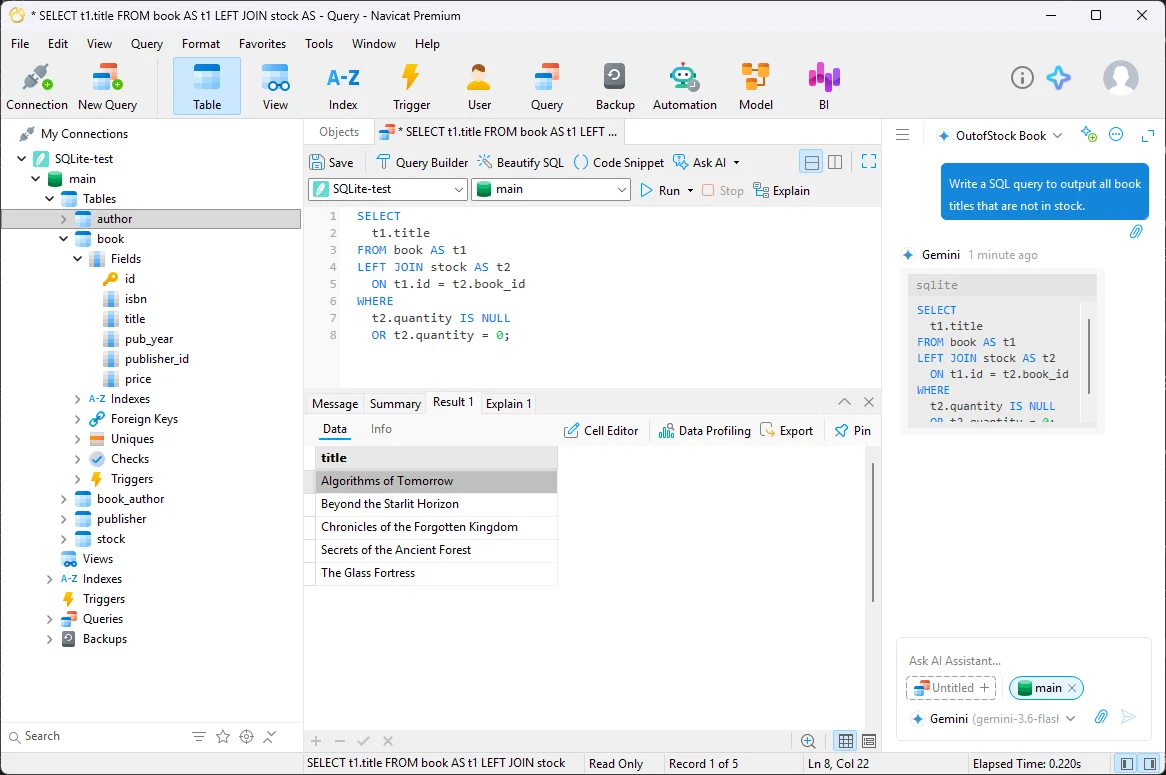Viewport: 1166px width, 775px height.
Task: Focus the Ask AI Assistant input
Action: (1023, 660)
